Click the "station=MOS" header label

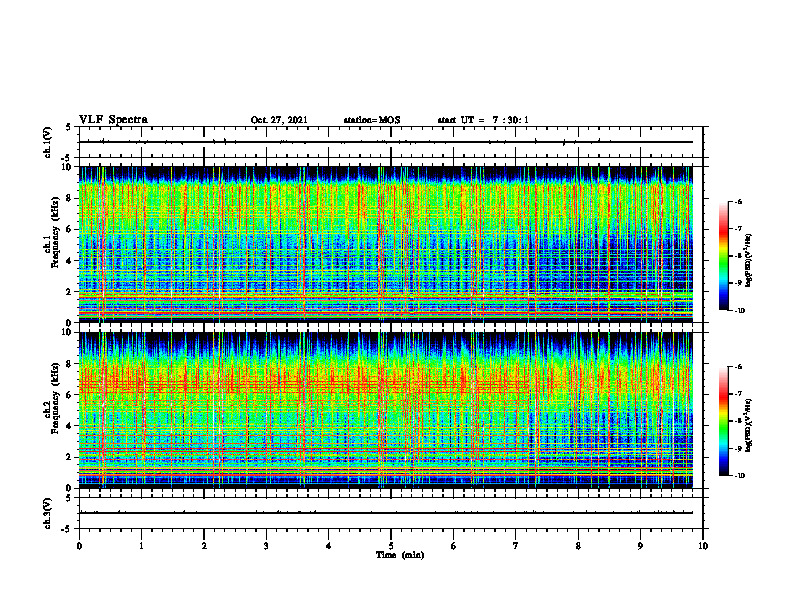coord(372,120)
